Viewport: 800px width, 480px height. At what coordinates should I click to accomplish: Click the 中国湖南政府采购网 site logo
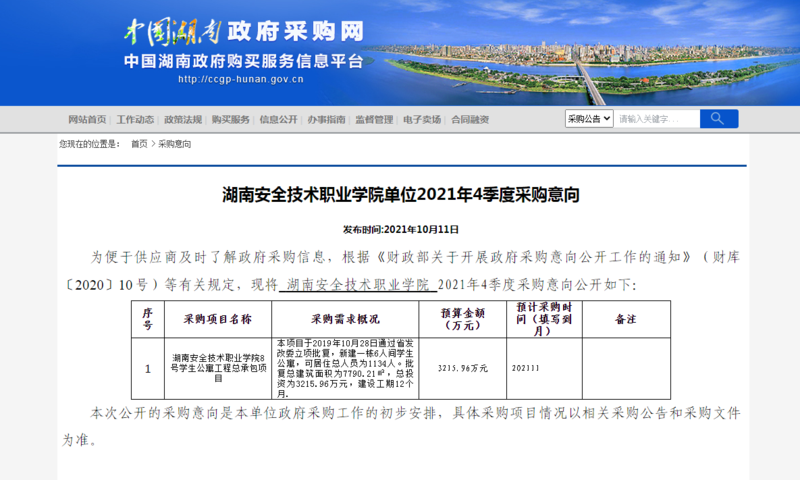(x=244, y=32)
